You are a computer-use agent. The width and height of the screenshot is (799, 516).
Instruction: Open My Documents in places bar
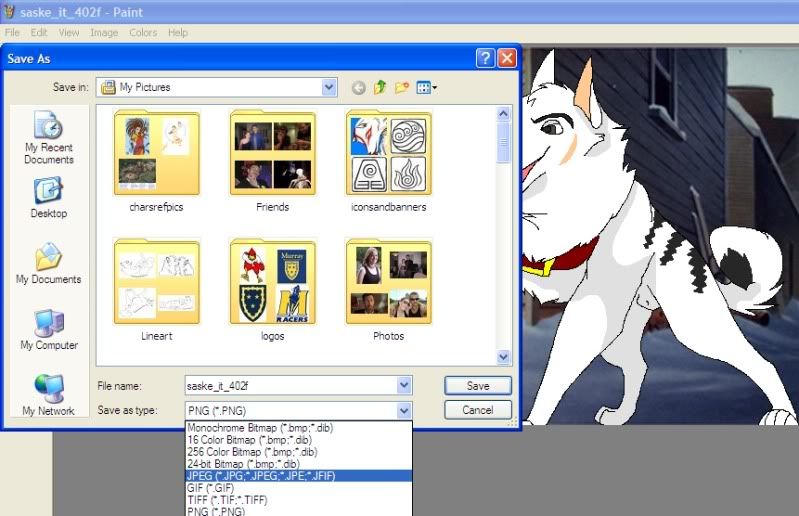(x=49, y=263)
